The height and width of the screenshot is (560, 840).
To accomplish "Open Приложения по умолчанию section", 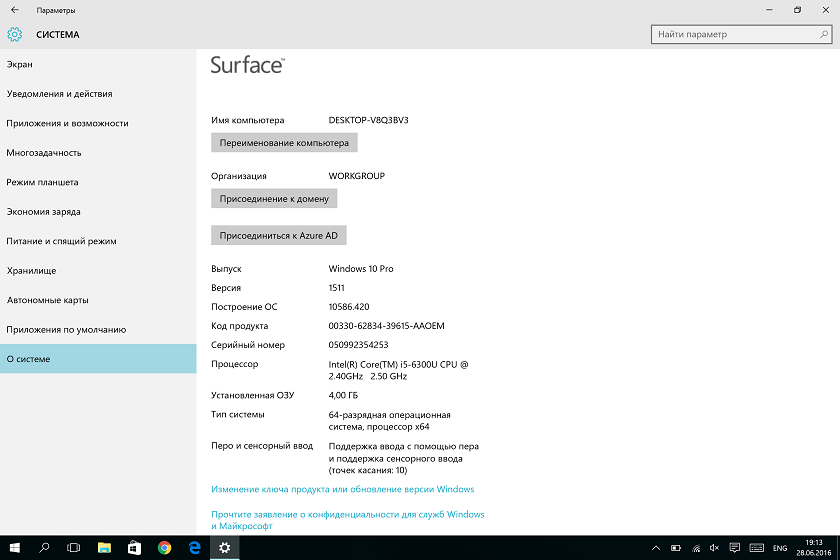I will (98, 330).
